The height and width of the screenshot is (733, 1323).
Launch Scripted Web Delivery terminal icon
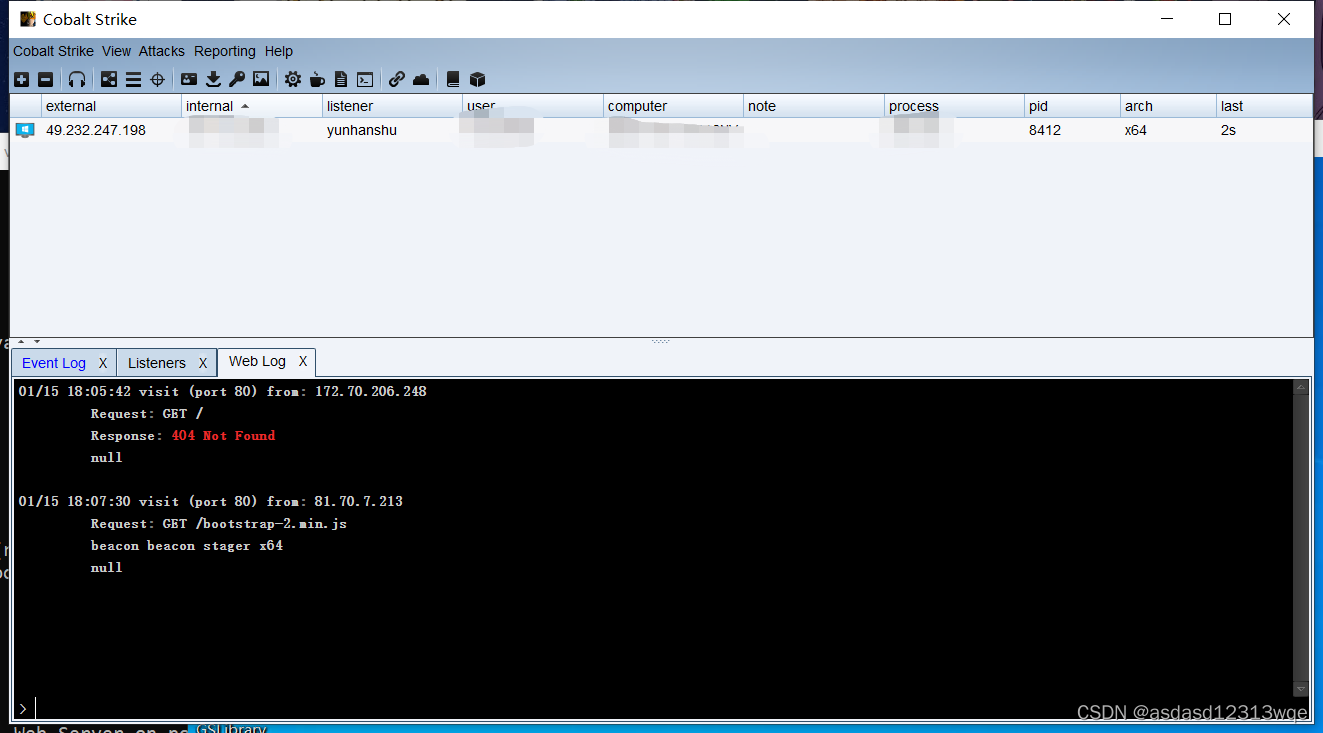[366, 79]
